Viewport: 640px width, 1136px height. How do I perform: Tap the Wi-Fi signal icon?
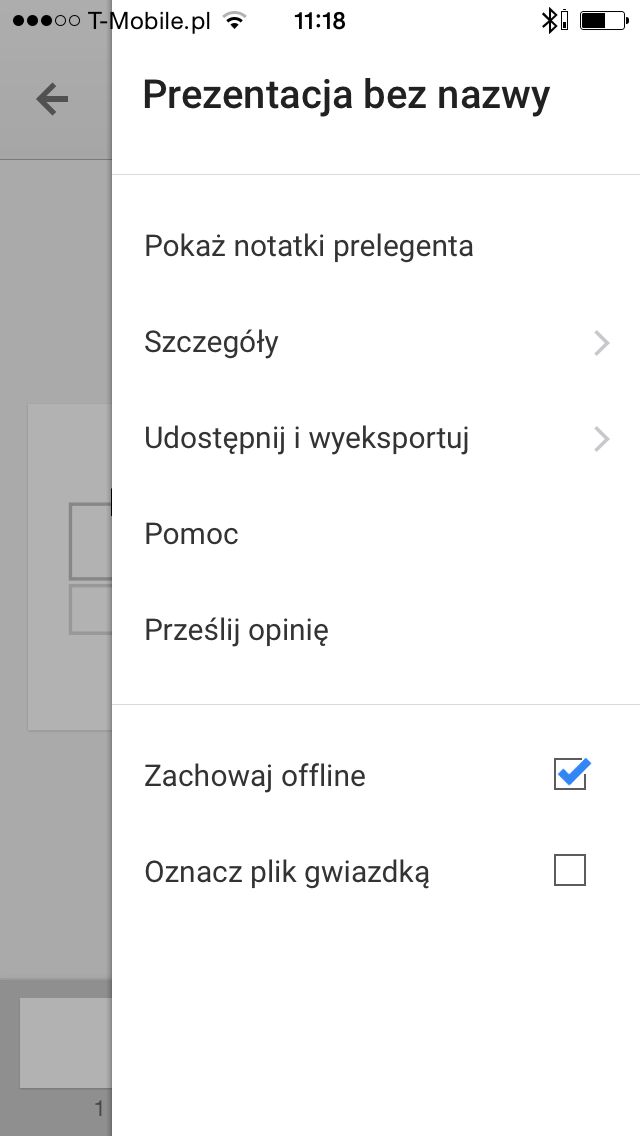pyautogui.click(x=233, y=21)
